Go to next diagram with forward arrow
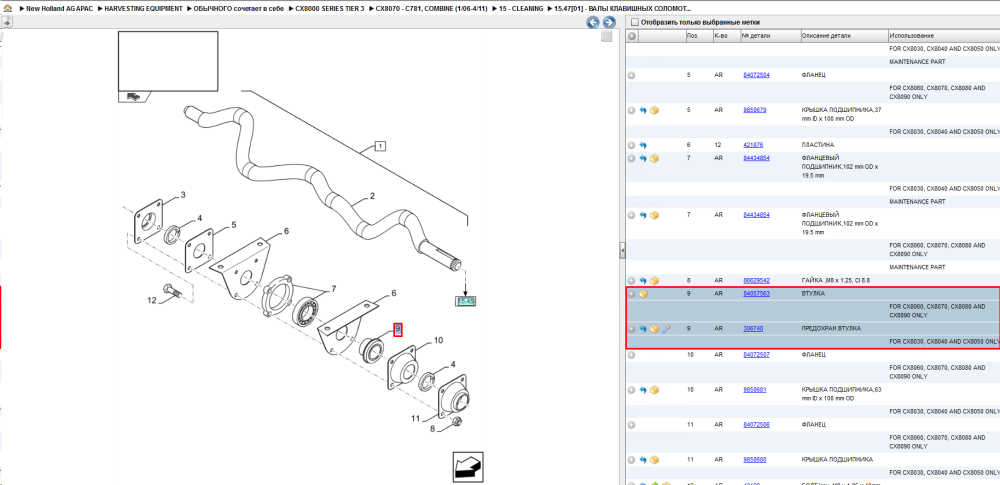This screenshot has width=1000, height=485. pyautogui.click(x=608, y=22)
